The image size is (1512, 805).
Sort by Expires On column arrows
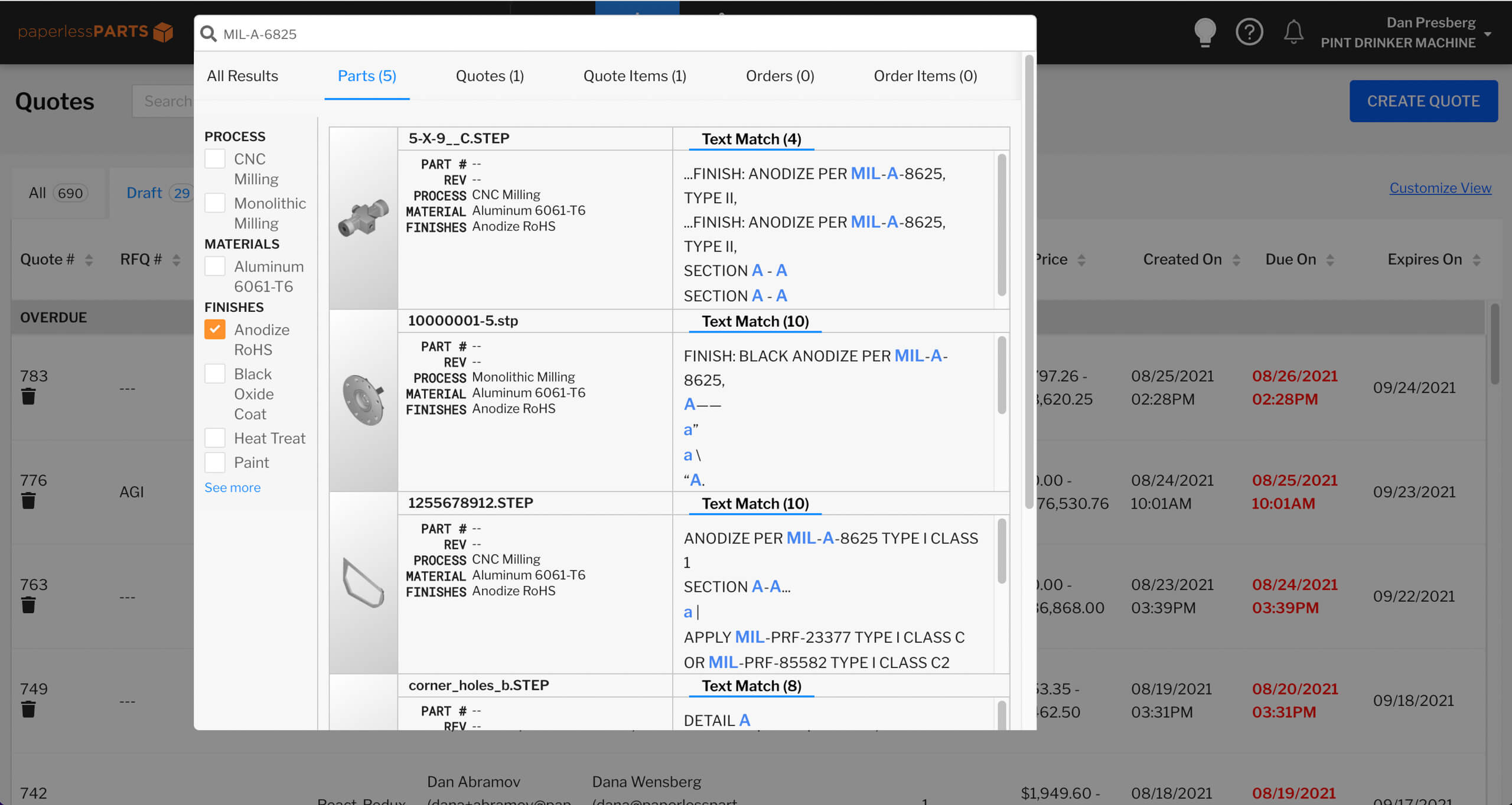click(1477, 260)
